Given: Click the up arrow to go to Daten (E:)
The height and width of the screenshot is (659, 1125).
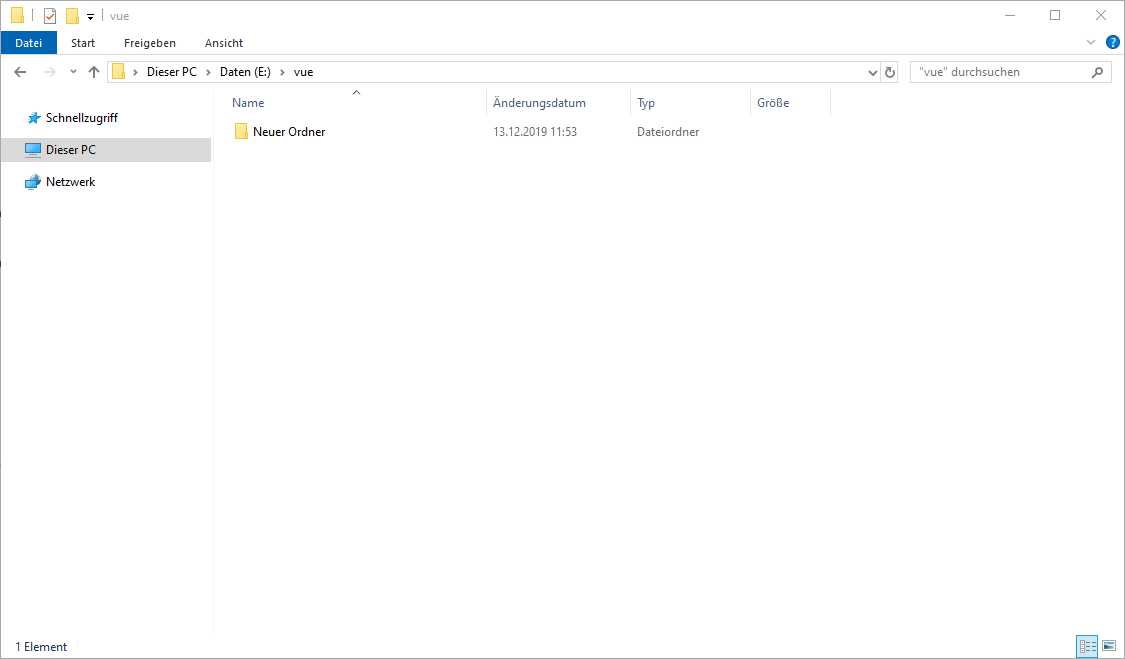Looking at the screenshot, I should point(93,71).
